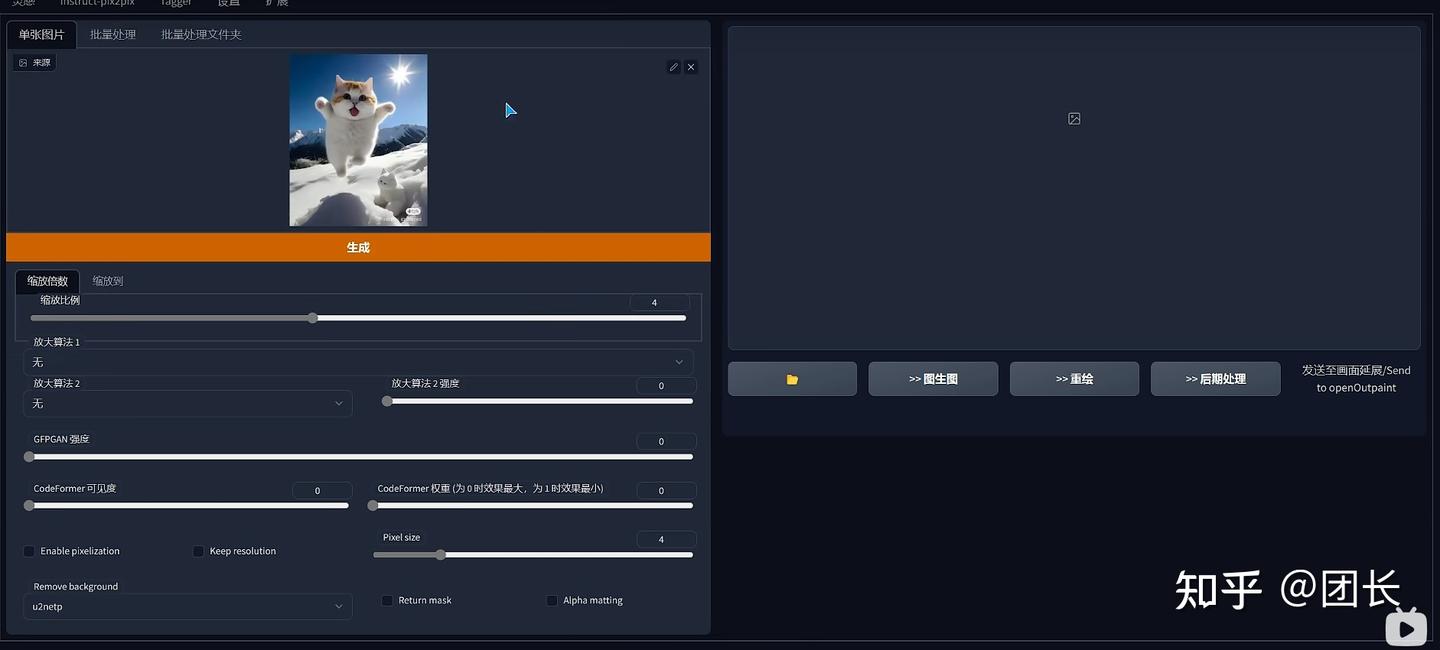Send result to >> 图生图
This screenshot has width=1440, height=650.
(x=933, y=379)
